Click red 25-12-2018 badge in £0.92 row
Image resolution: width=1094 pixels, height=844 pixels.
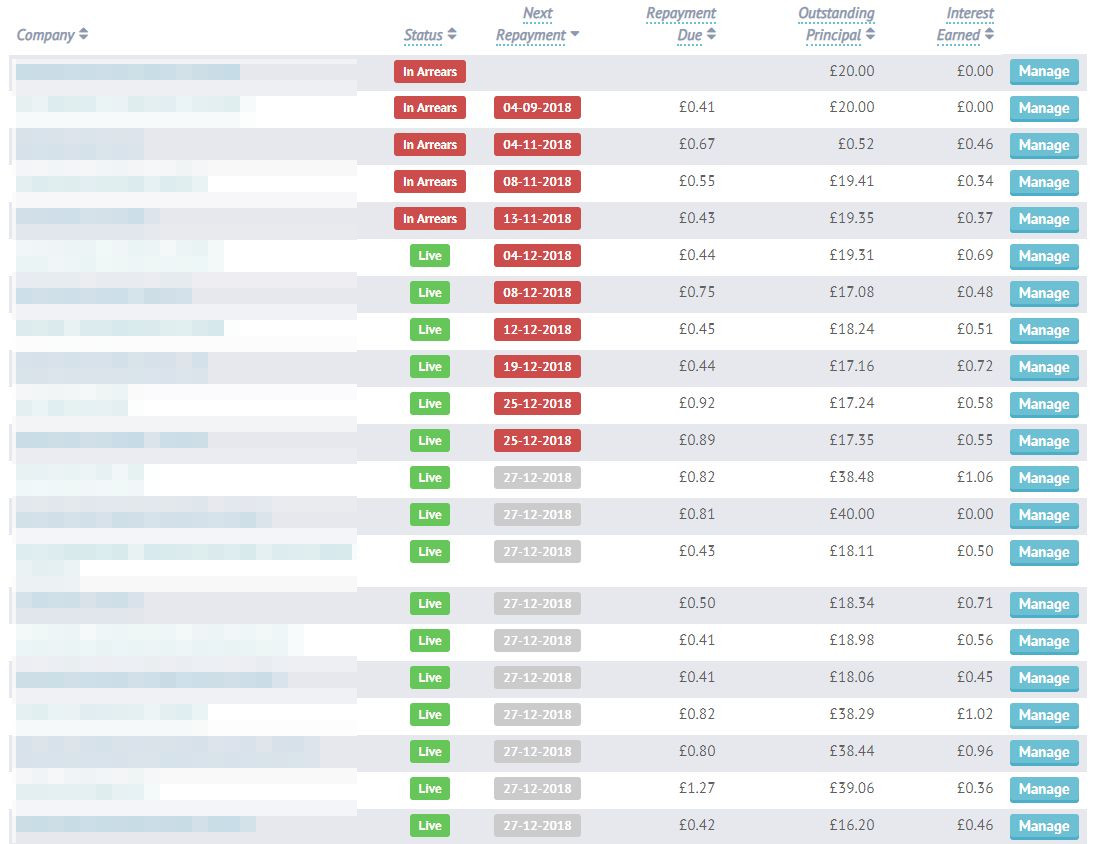(537, 404)
